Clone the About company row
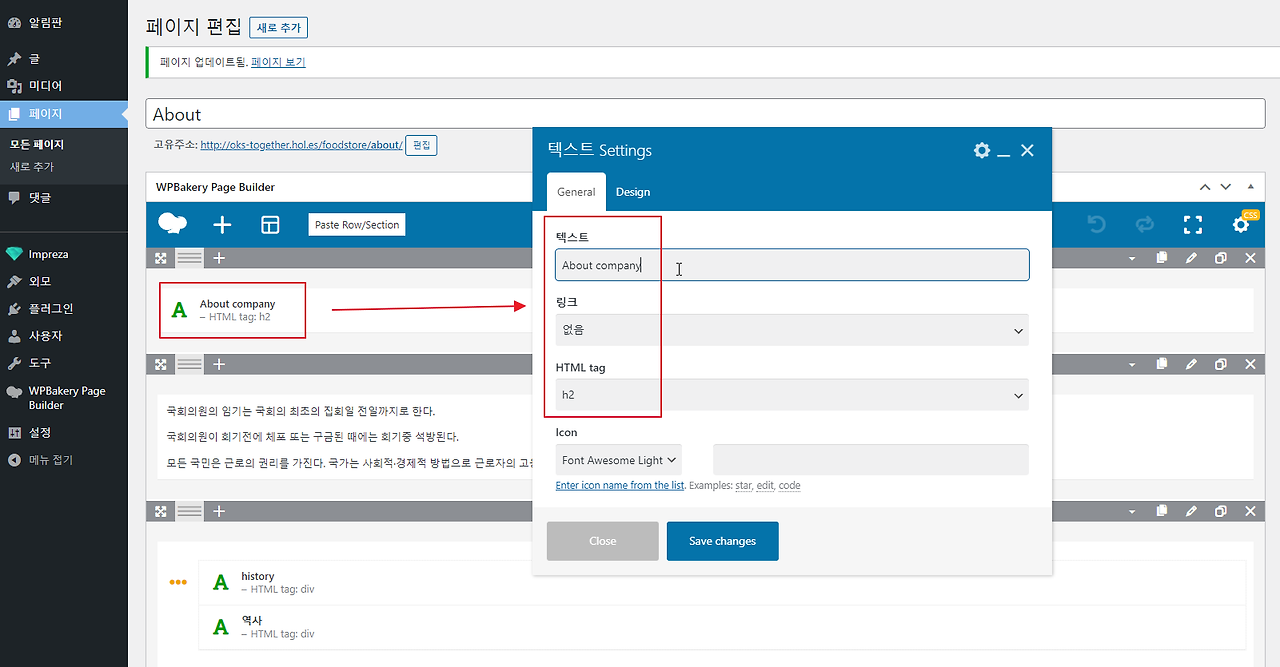This screenshot has height=667, width=1280. point(1221,258)
